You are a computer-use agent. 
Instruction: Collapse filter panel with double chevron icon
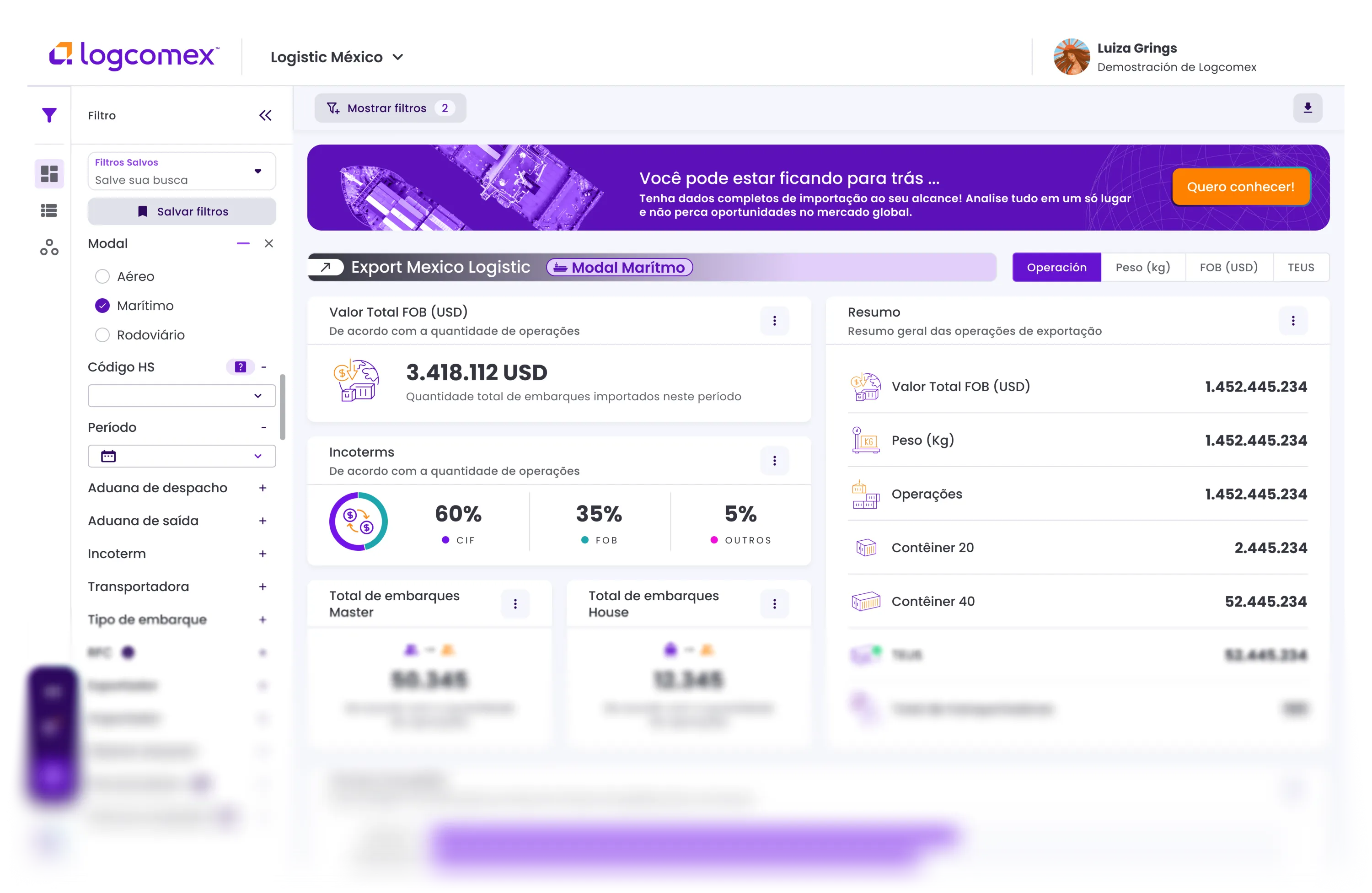click(x=265, y=115)
